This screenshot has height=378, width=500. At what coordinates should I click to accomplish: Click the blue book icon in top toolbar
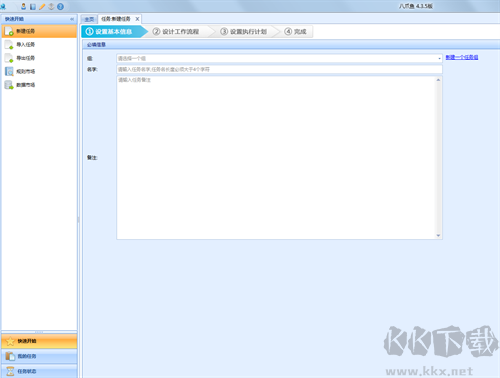click(33, 7)
